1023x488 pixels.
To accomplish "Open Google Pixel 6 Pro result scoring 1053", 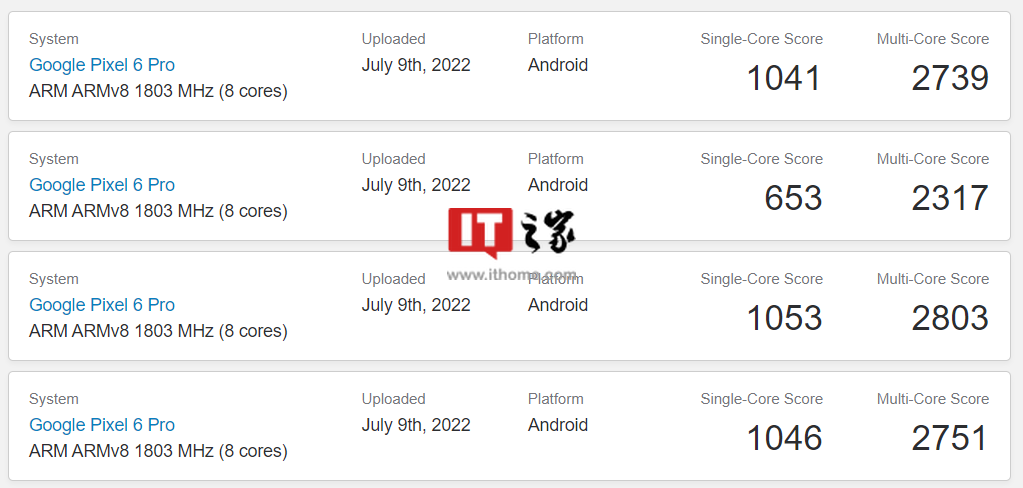I will click(102, 305).
